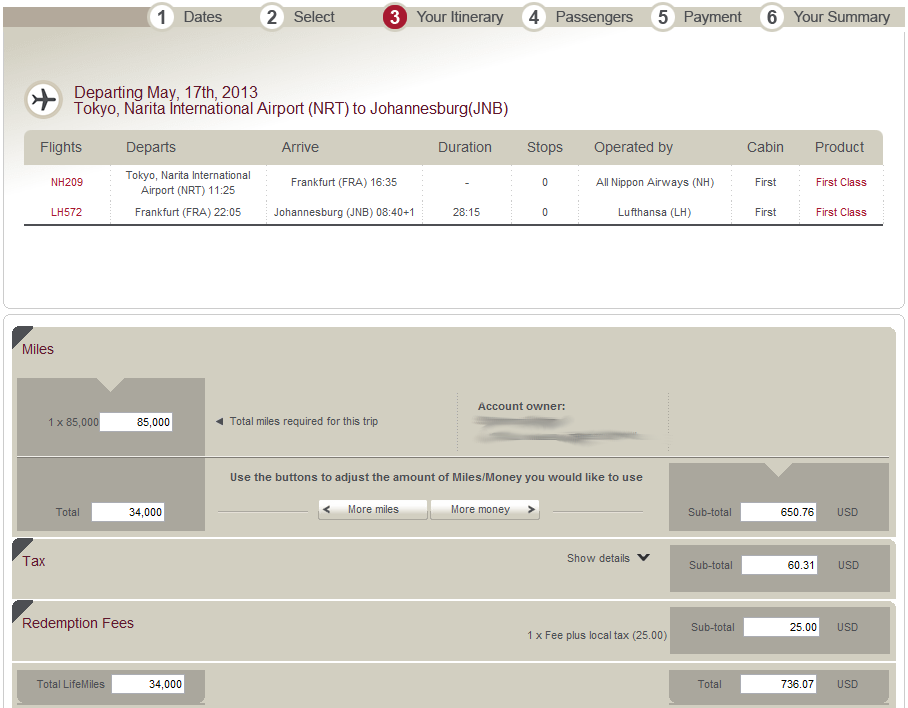Screen dimensions: 908x708
Task: Toggle the Redemption Fees corner triangle
Action: [21, 609]
